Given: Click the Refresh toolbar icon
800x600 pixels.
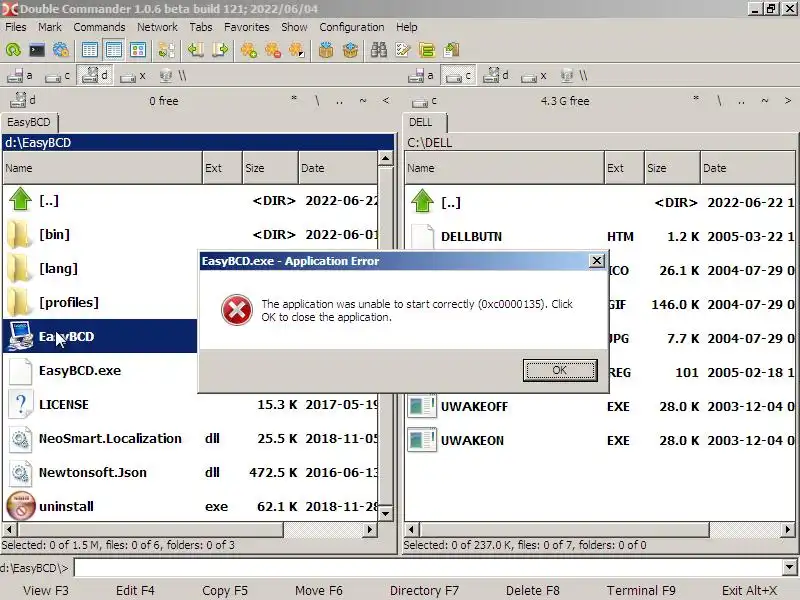Looking at the screenshot, I should [x=13, y=50].
